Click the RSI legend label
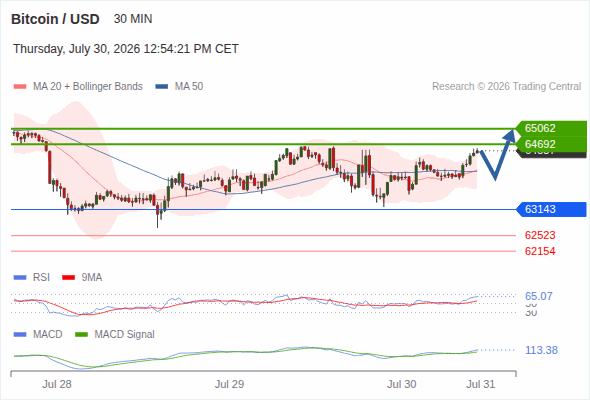 [41, 278]
